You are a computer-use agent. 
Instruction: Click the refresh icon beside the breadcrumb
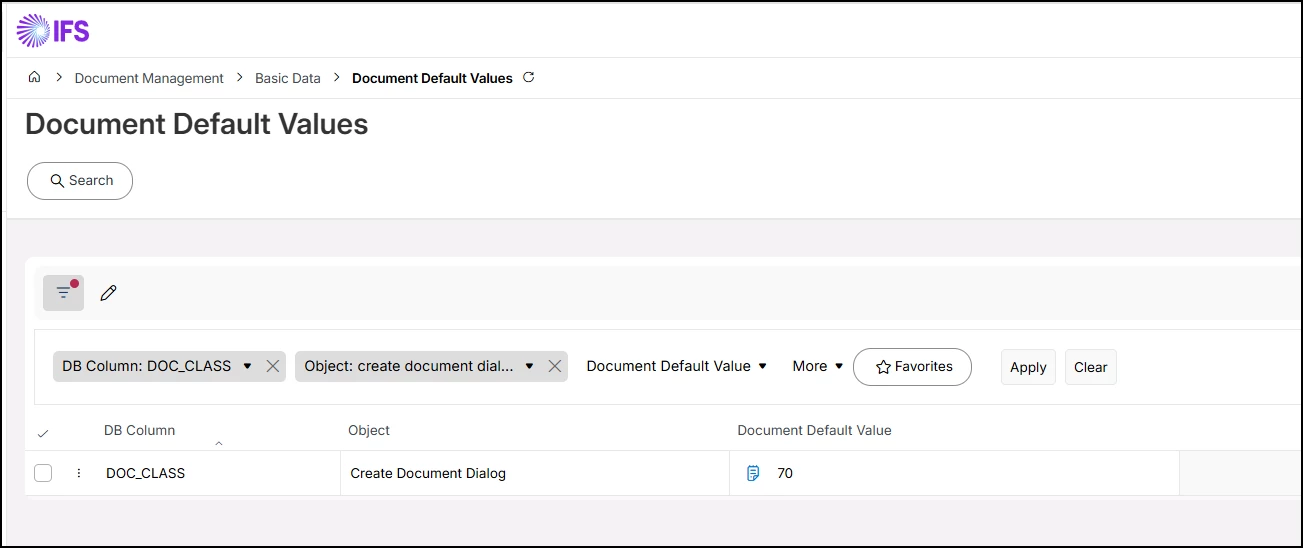click(x=529, y=77)
